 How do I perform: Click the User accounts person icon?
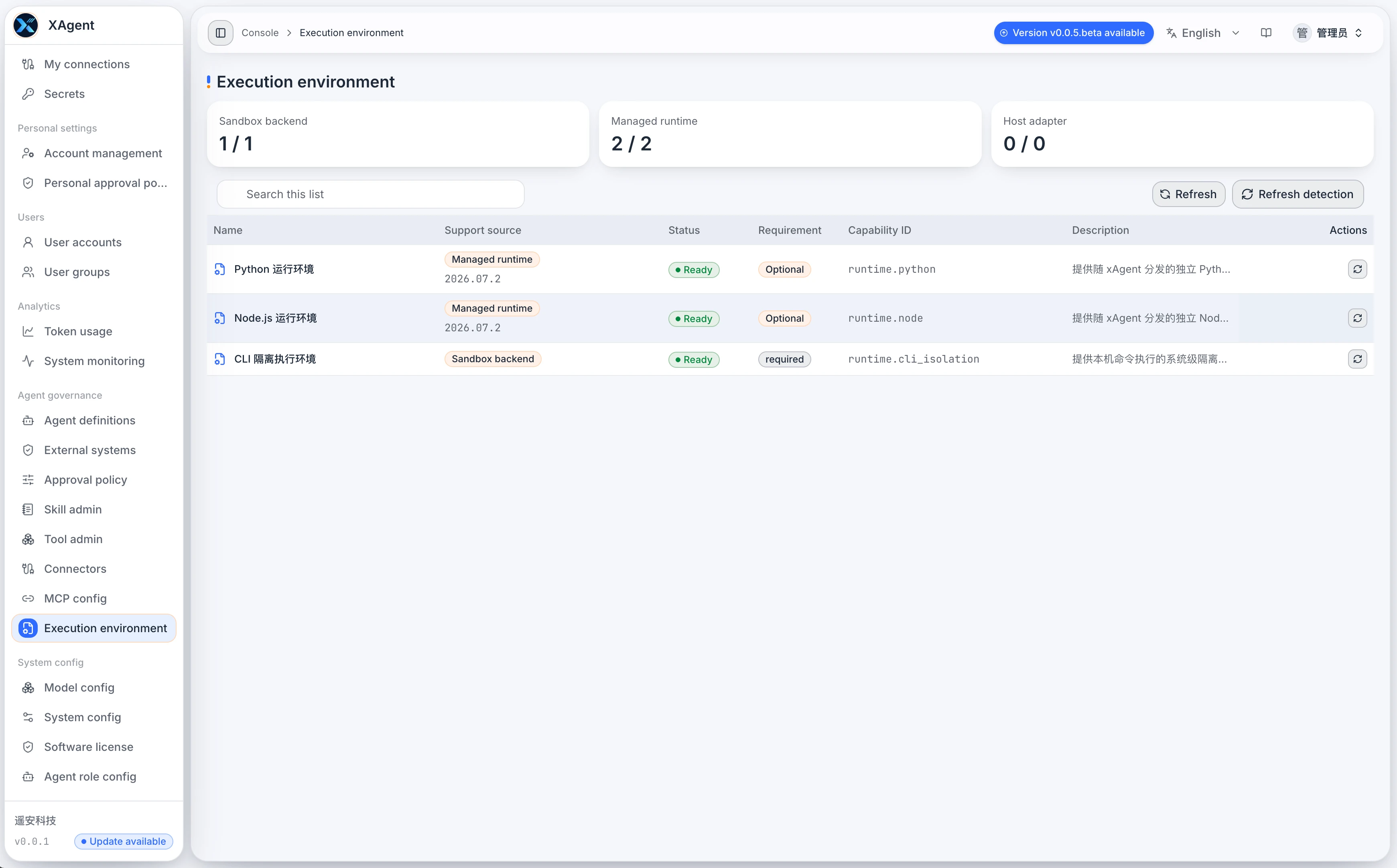click(28, 242)
